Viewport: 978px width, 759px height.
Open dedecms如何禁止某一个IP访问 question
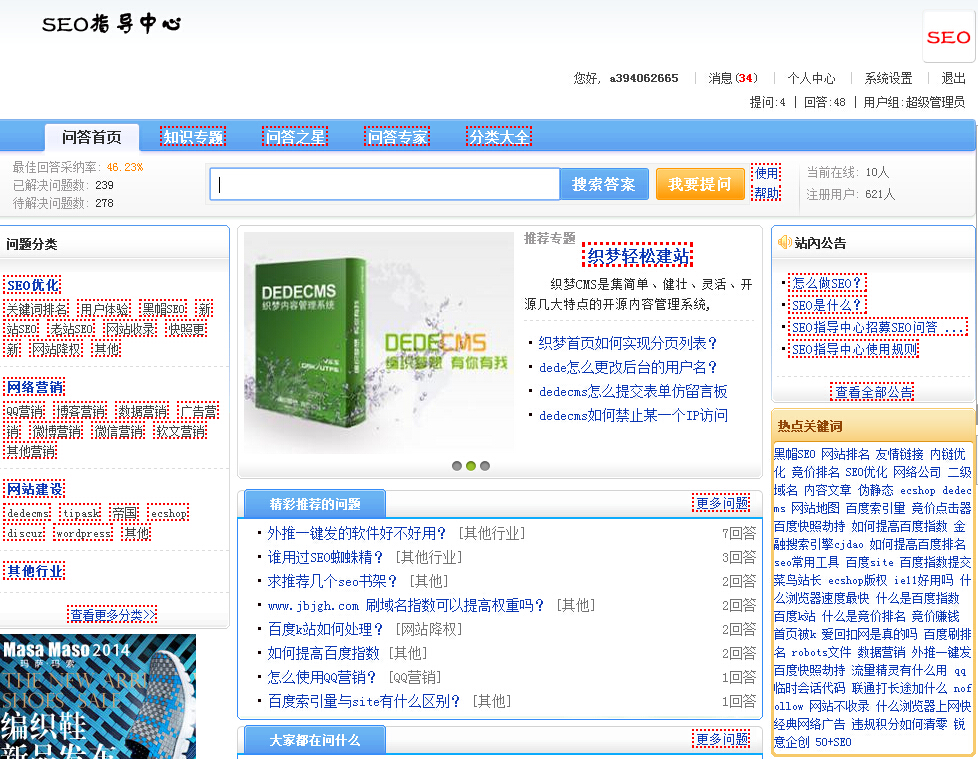633,415
